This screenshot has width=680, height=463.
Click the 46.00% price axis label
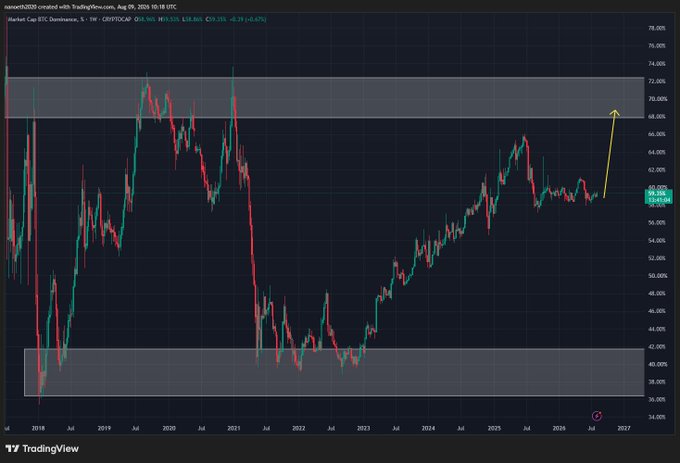pyautogui.click(x=657, y=311)
